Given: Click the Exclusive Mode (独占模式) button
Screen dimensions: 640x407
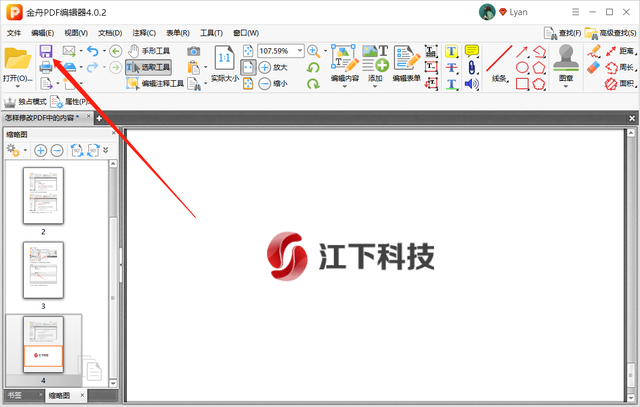Looking at the screenshot, I should (25, 102).
